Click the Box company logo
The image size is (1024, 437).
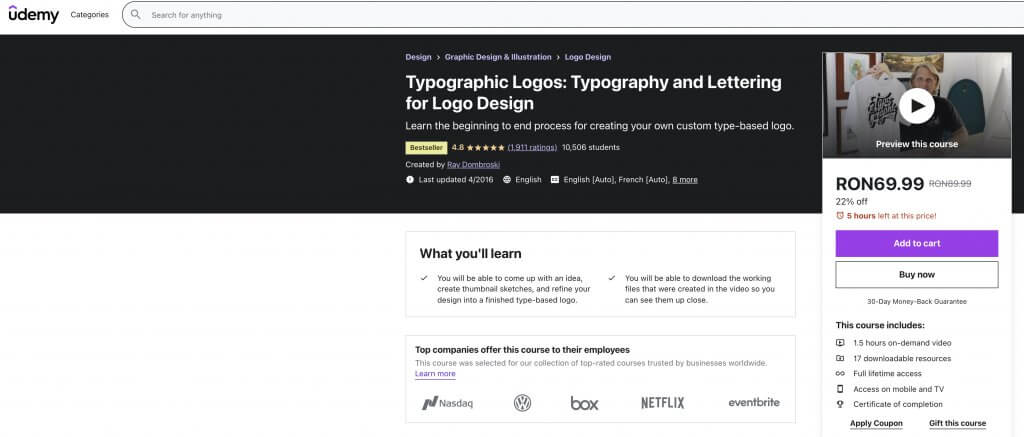(x=584, y=403)
